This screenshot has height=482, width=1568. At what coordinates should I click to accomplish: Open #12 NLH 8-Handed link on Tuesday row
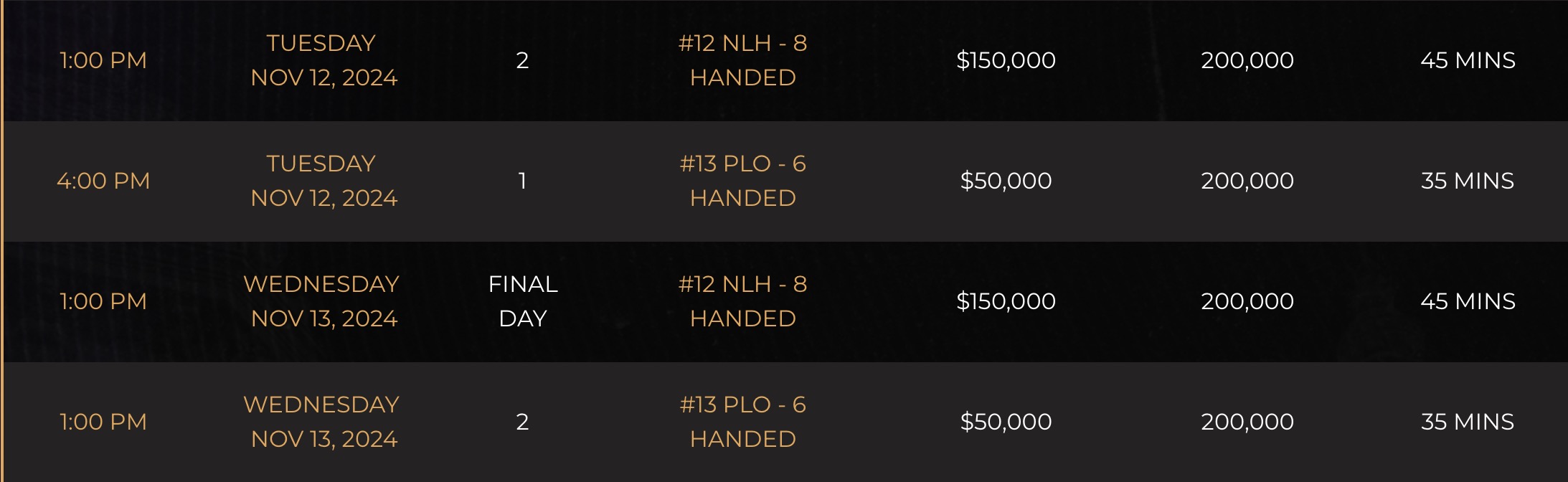(743, 60)
